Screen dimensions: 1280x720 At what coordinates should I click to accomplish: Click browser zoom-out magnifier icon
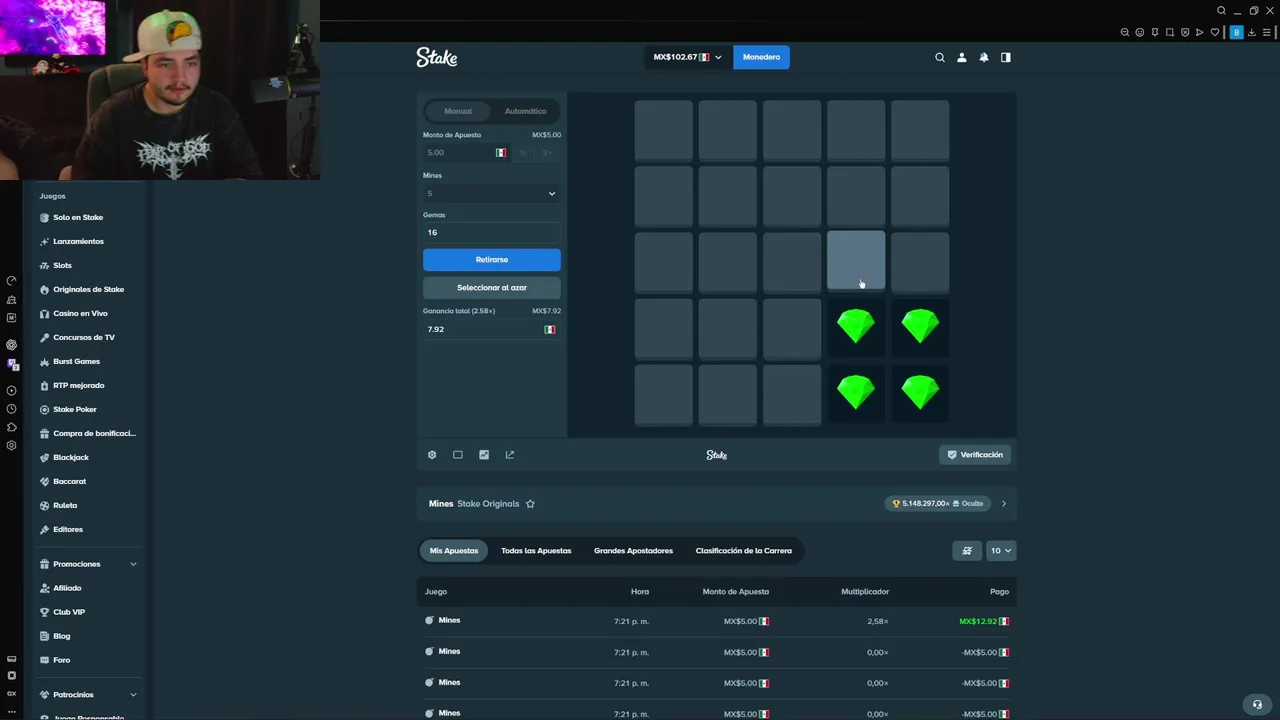(x=1125, y=32)
